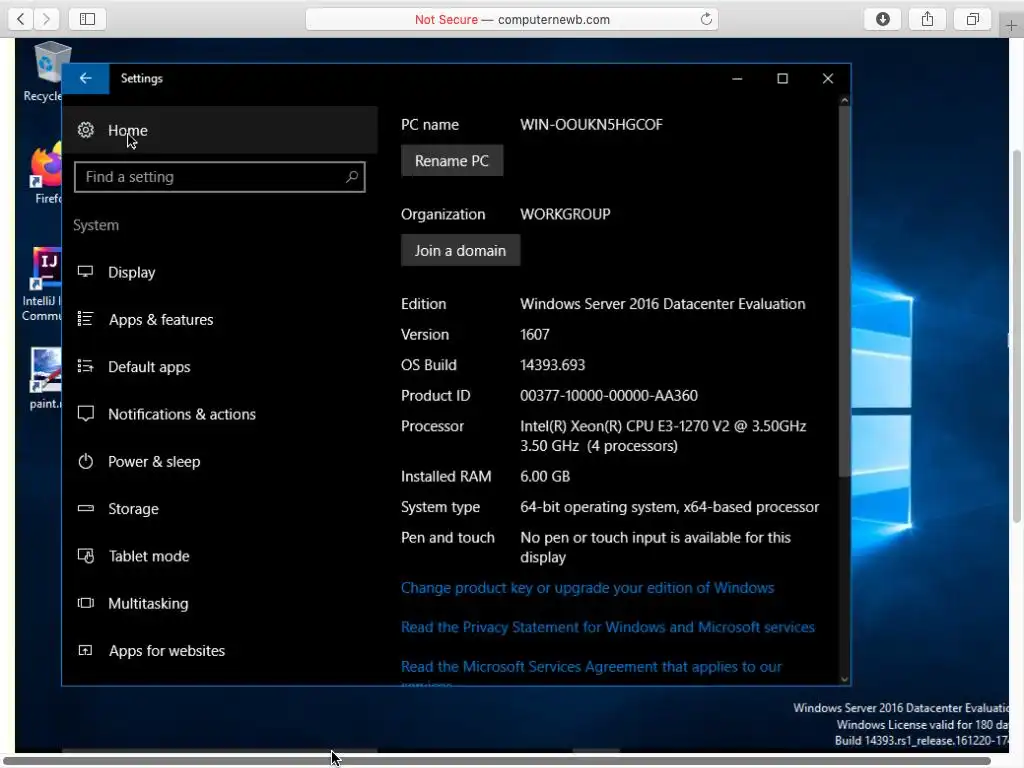1024x768 pixels.
Task: Click the Settings back arrow
Action: tap(86, 78)
